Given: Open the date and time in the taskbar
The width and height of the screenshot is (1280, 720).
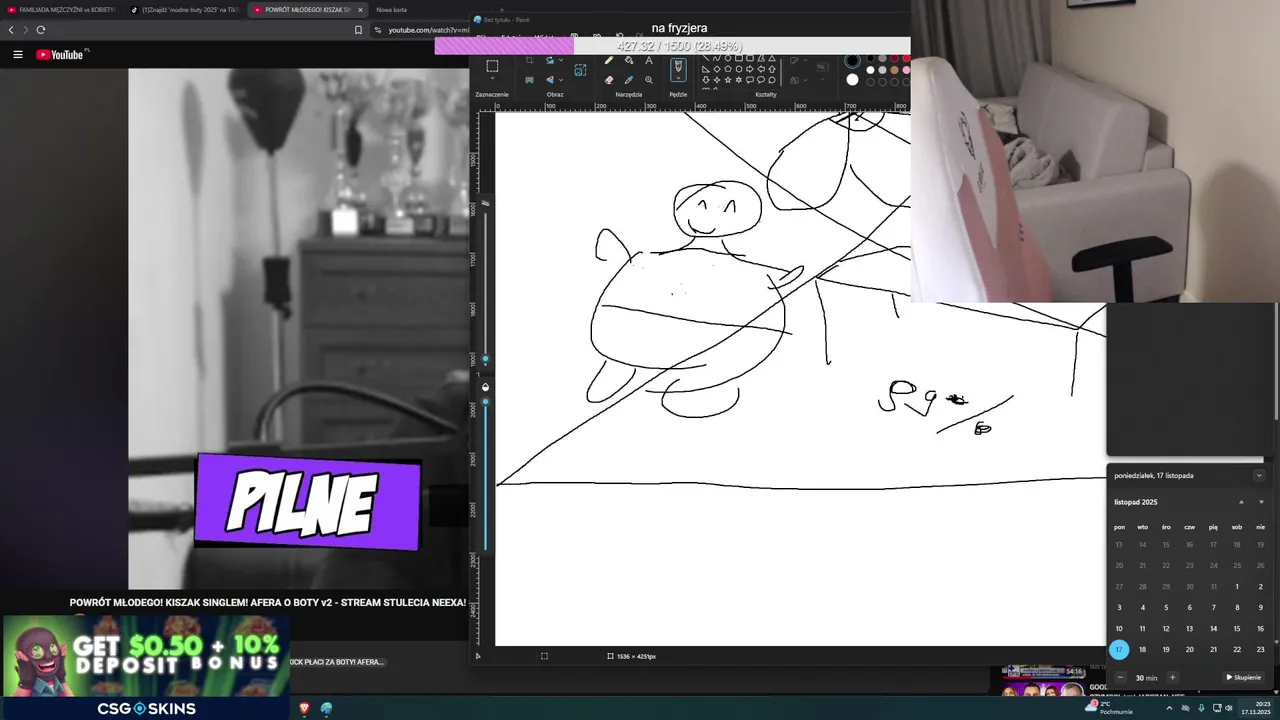Looking at the screenshot, I should point(1255,708).
